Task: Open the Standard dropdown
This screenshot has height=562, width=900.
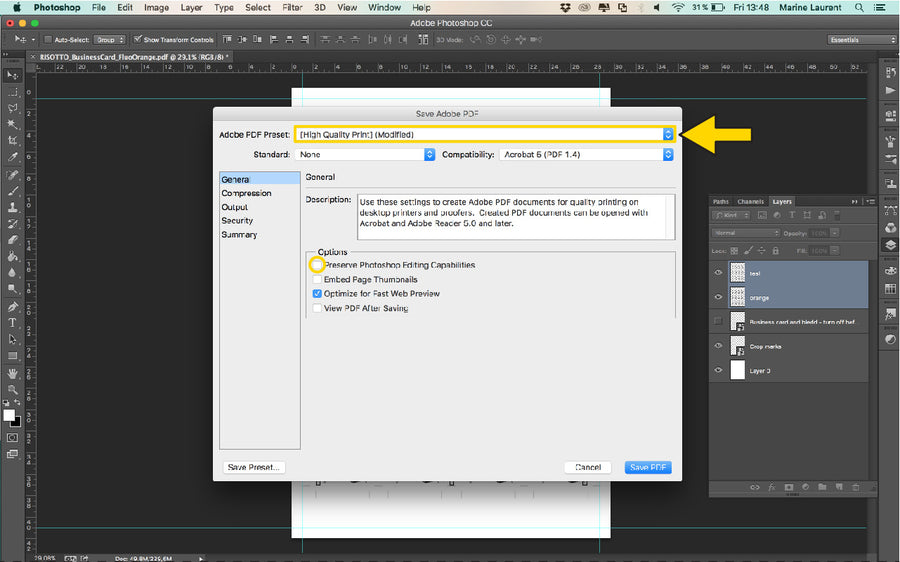Action: click(365, 154)
